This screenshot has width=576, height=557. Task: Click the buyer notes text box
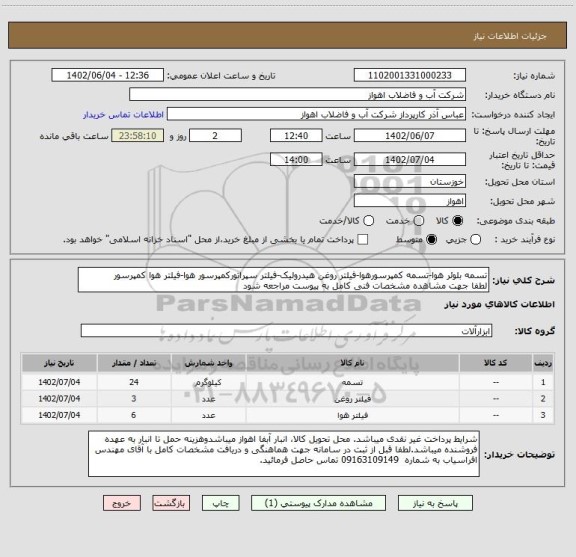pos(284,454)
